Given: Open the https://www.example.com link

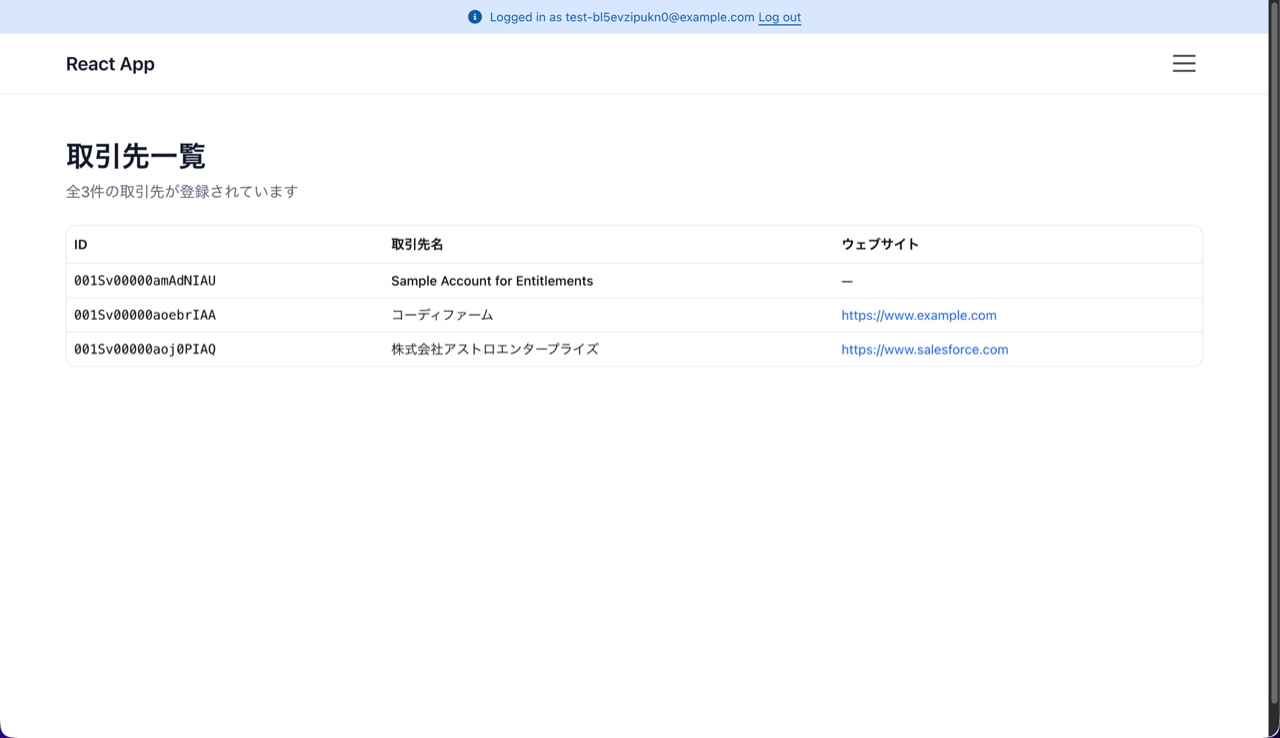Looking at the screenshot, I should pyautogui.click(x=918, y=315).
